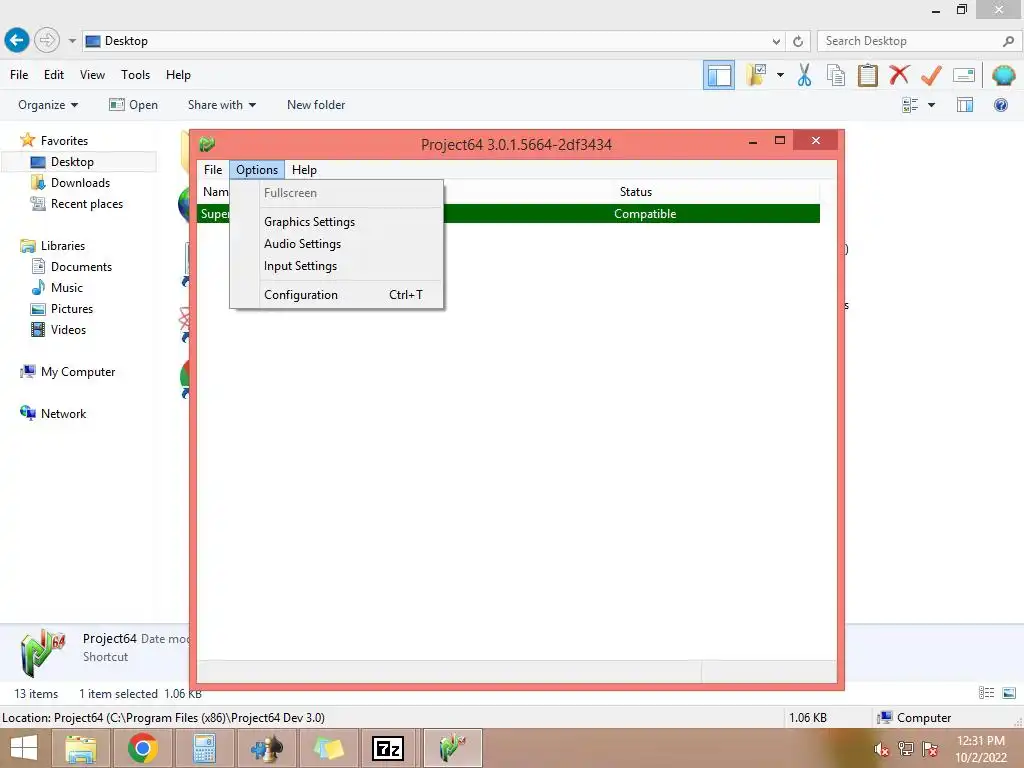Toggle the navigation pane toolbar icon
This screenshot has height=768, width=1024.
[719, 75]
